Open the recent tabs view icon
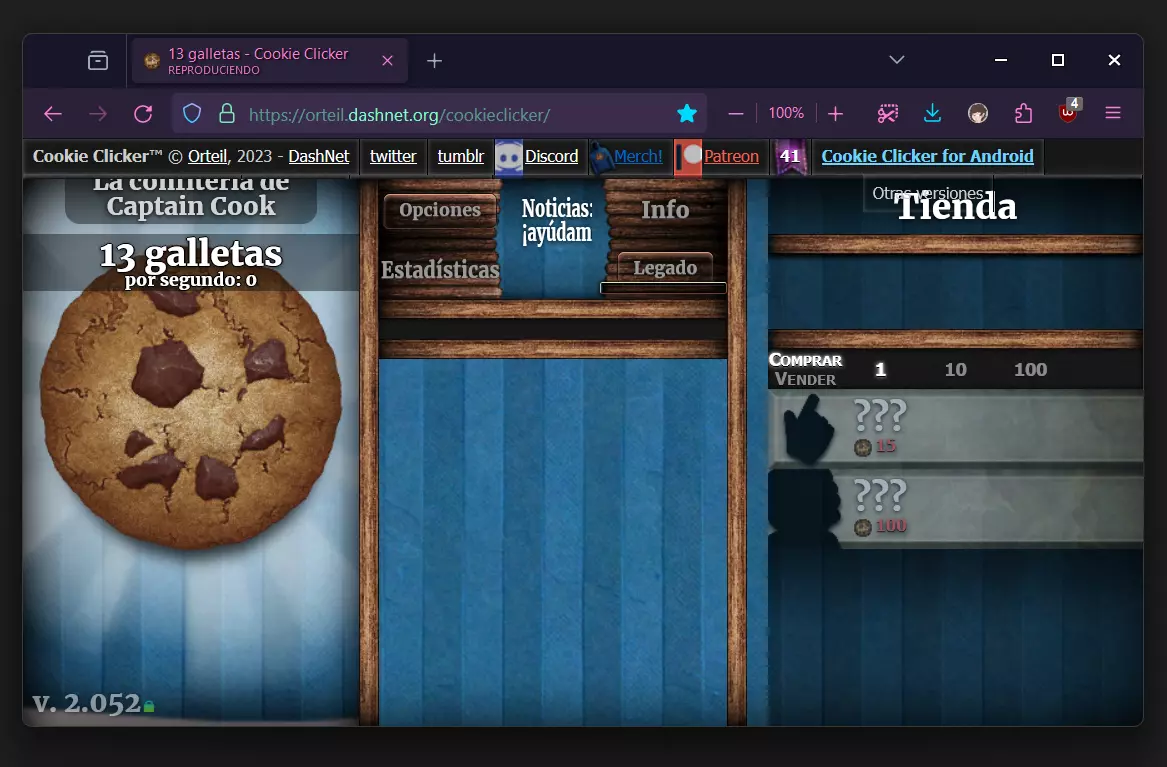This screenshot has height=767, width=1167. (x=97, y=60)
